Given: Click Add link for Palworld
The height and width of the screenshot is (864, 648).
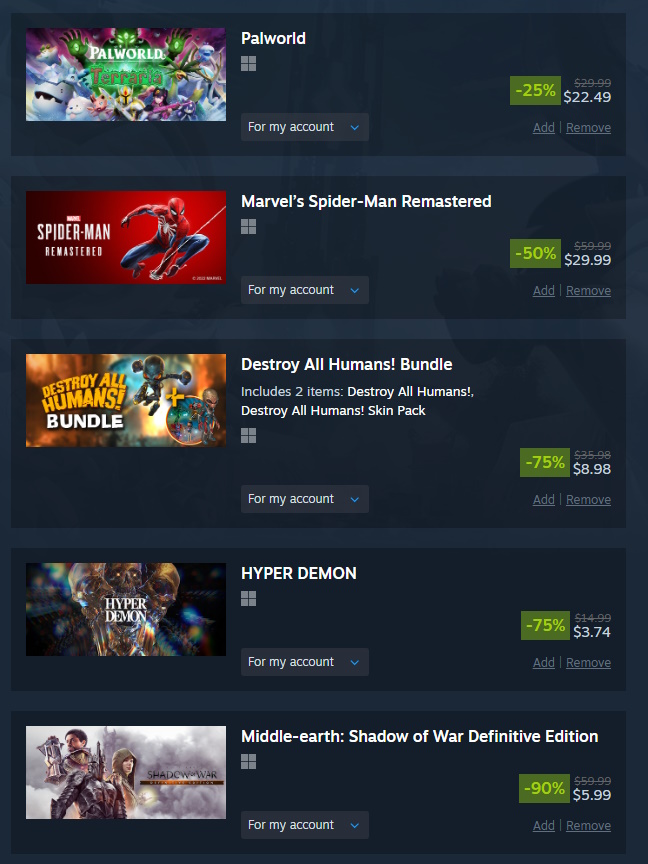Looking at the screenshot, I should click(x=544, y=128).
